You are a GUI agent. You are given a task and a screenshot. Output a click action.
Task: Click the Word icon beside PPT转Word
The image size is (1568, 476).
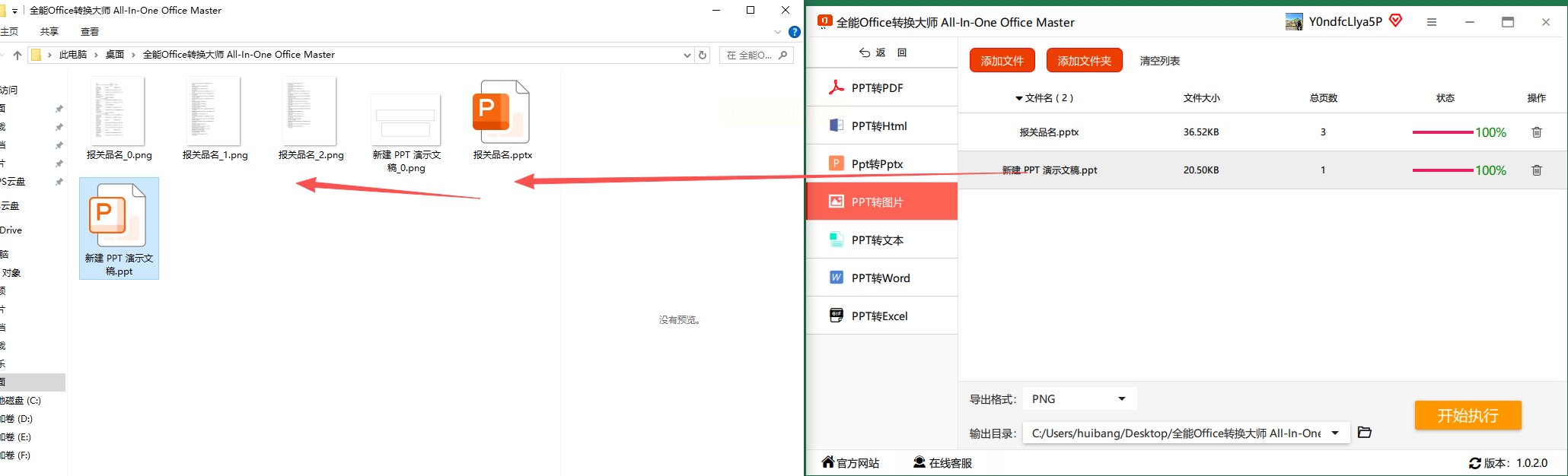point(836,278)
